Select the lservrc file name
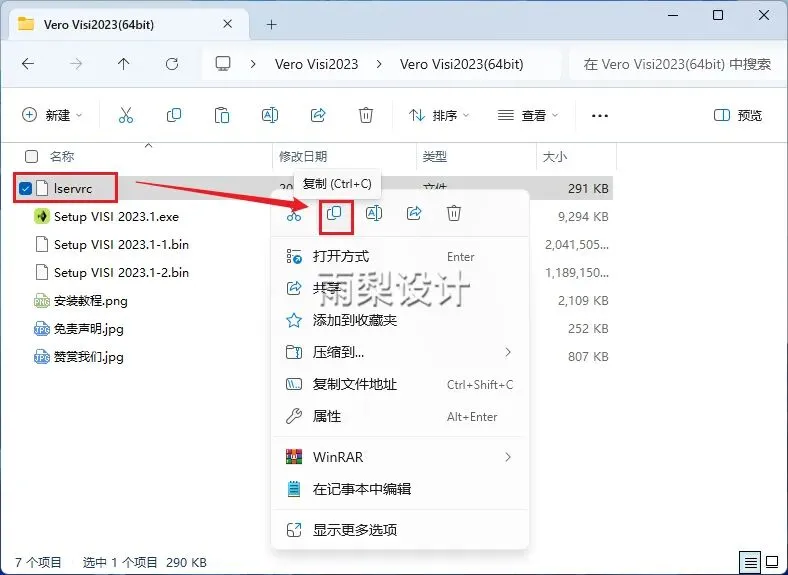 pyautogui.click(x=73, y=188)
